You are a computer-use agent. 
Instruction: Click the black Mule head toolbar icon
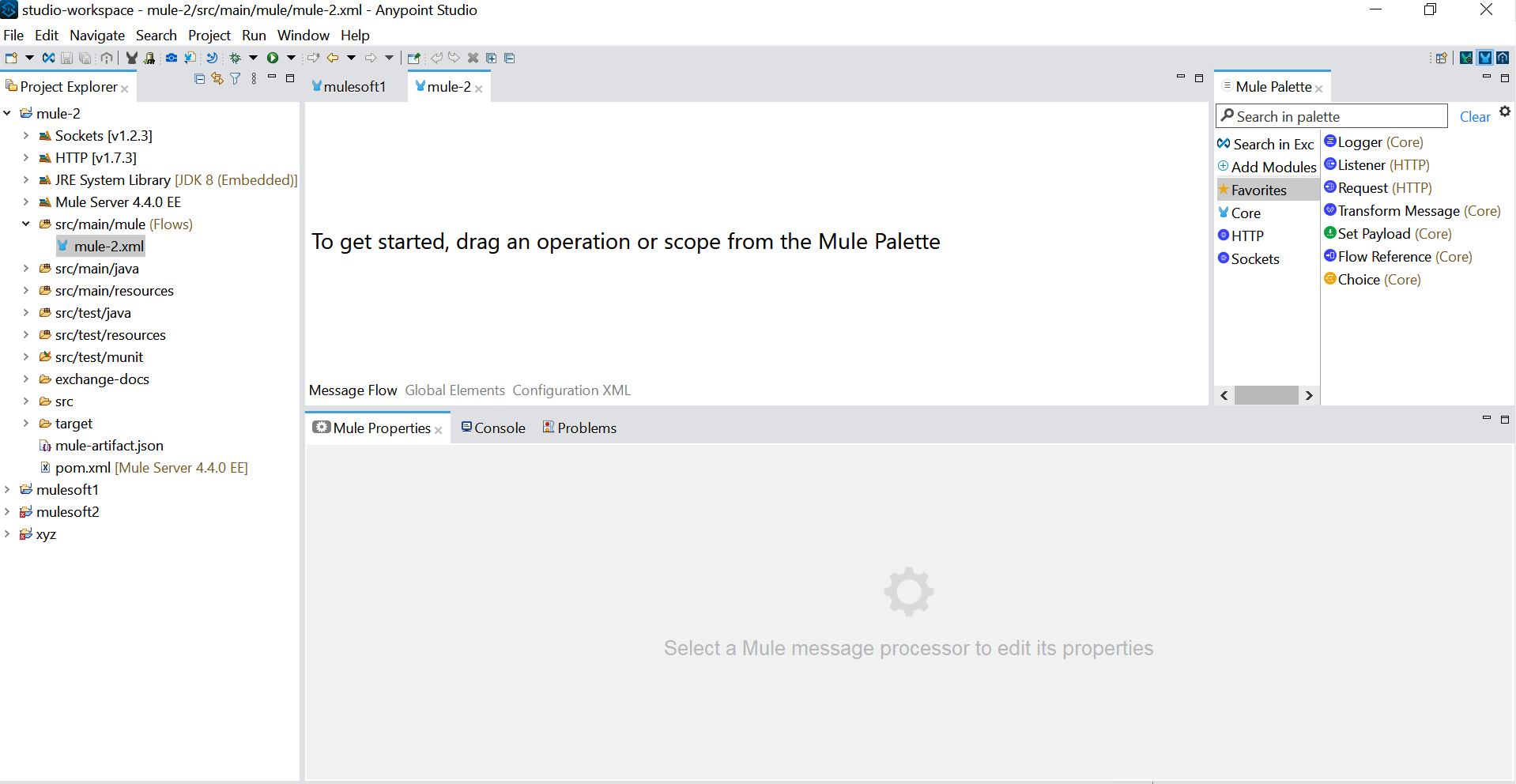pyautogui.click(x=131, y=58)
